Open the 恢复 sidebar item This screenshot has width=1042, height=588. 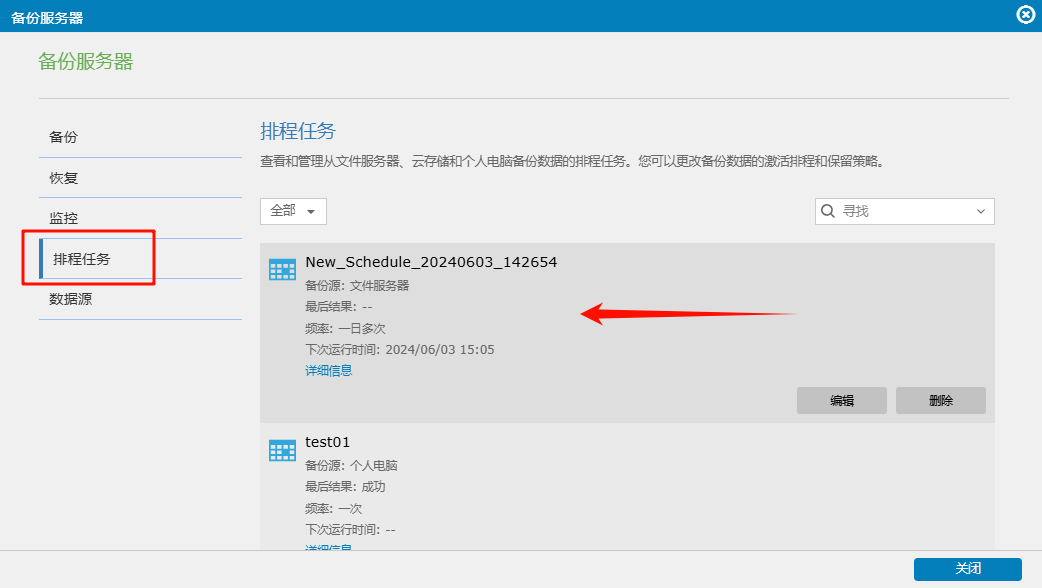[x=64, y=178]
